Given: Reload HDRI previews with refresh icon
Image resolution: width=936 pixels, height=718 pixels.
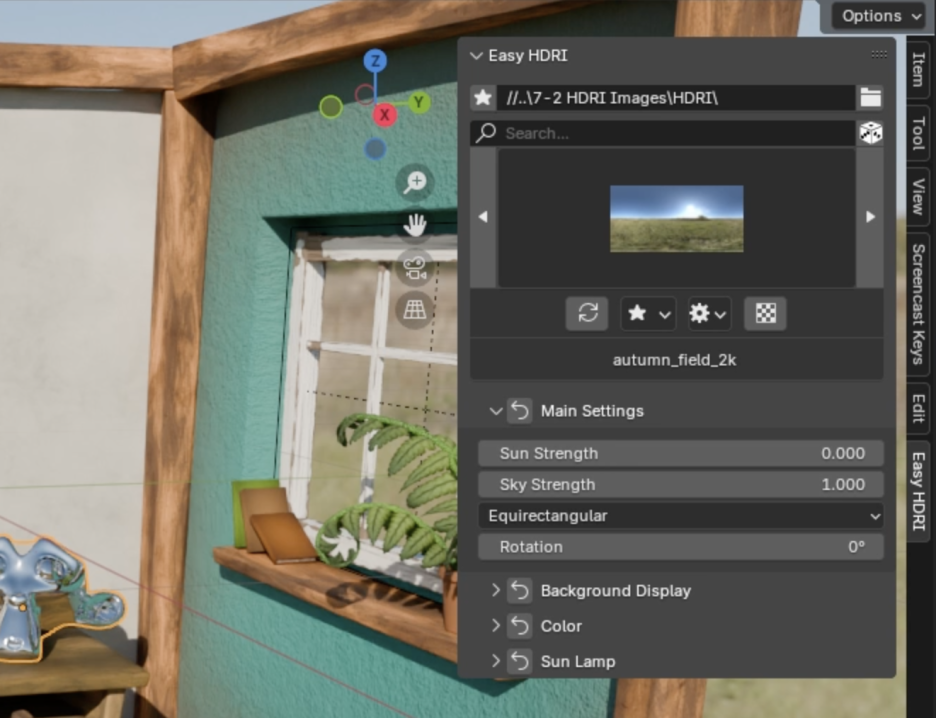Looking at the screenshot, I should (x=587, y=313).
